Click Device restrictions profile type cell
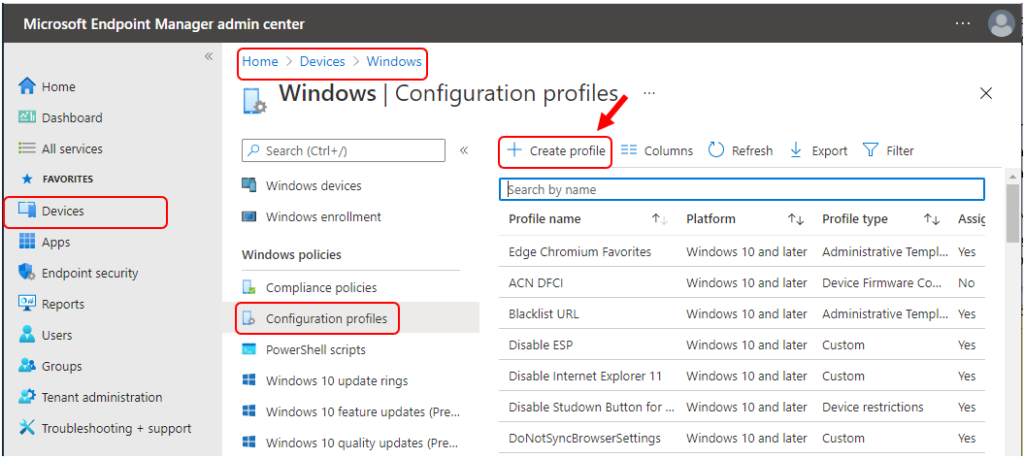The width and height of the screenshot is (1024, 459). (872, 407)
